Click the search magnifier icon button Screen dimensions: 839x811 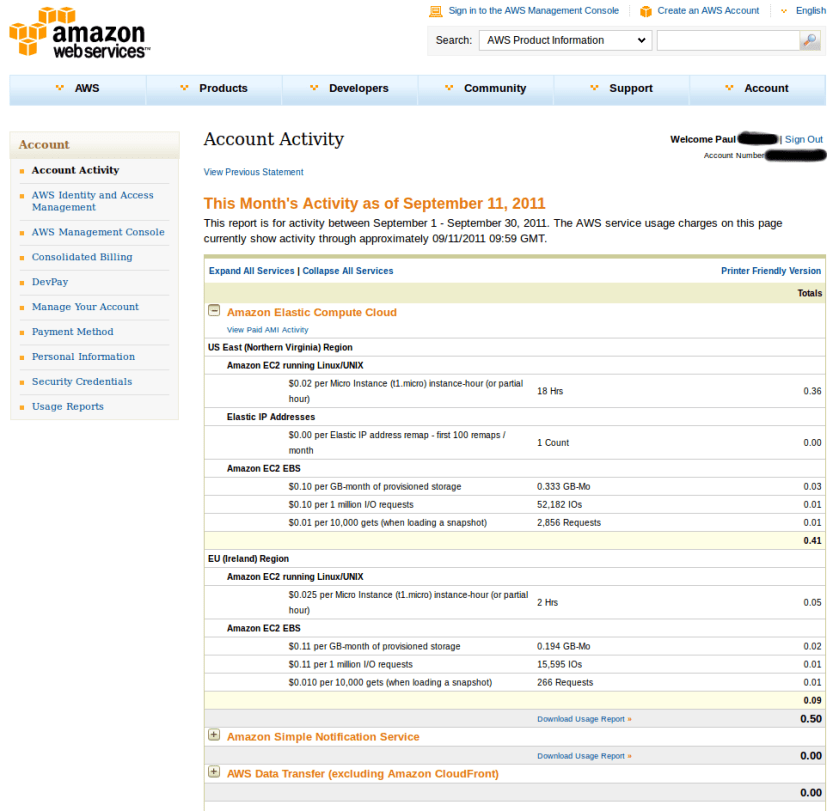click(810, 41)
